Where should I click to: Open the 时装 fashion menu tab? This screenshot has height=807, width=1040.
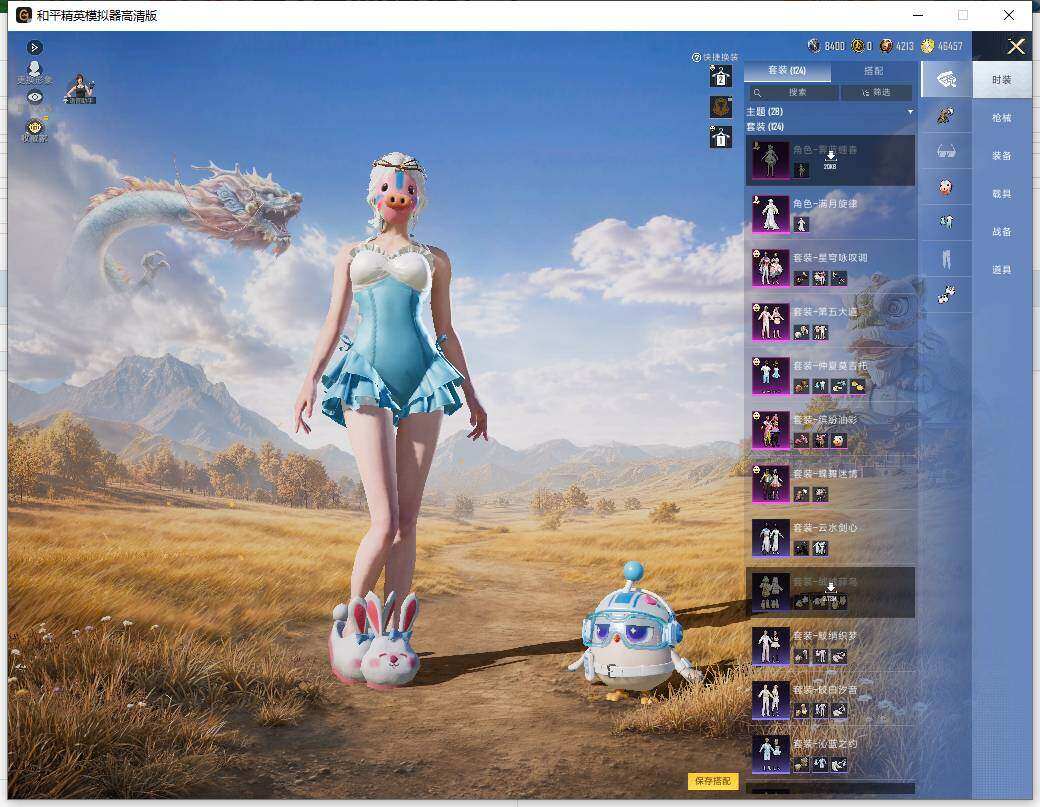1002,80
